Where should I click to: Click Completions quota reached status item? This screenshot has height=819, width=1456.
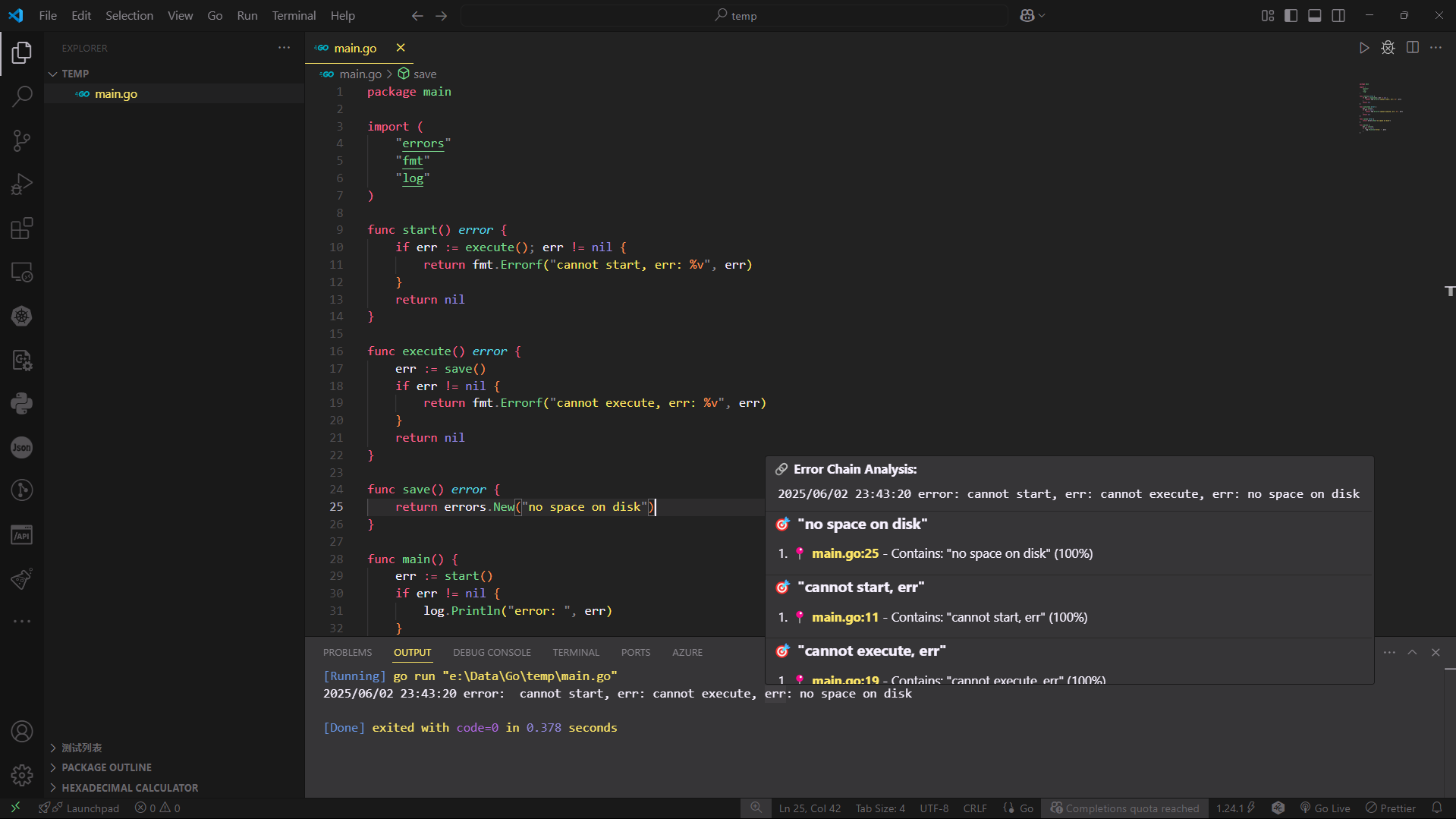[x=1124, y=808]
